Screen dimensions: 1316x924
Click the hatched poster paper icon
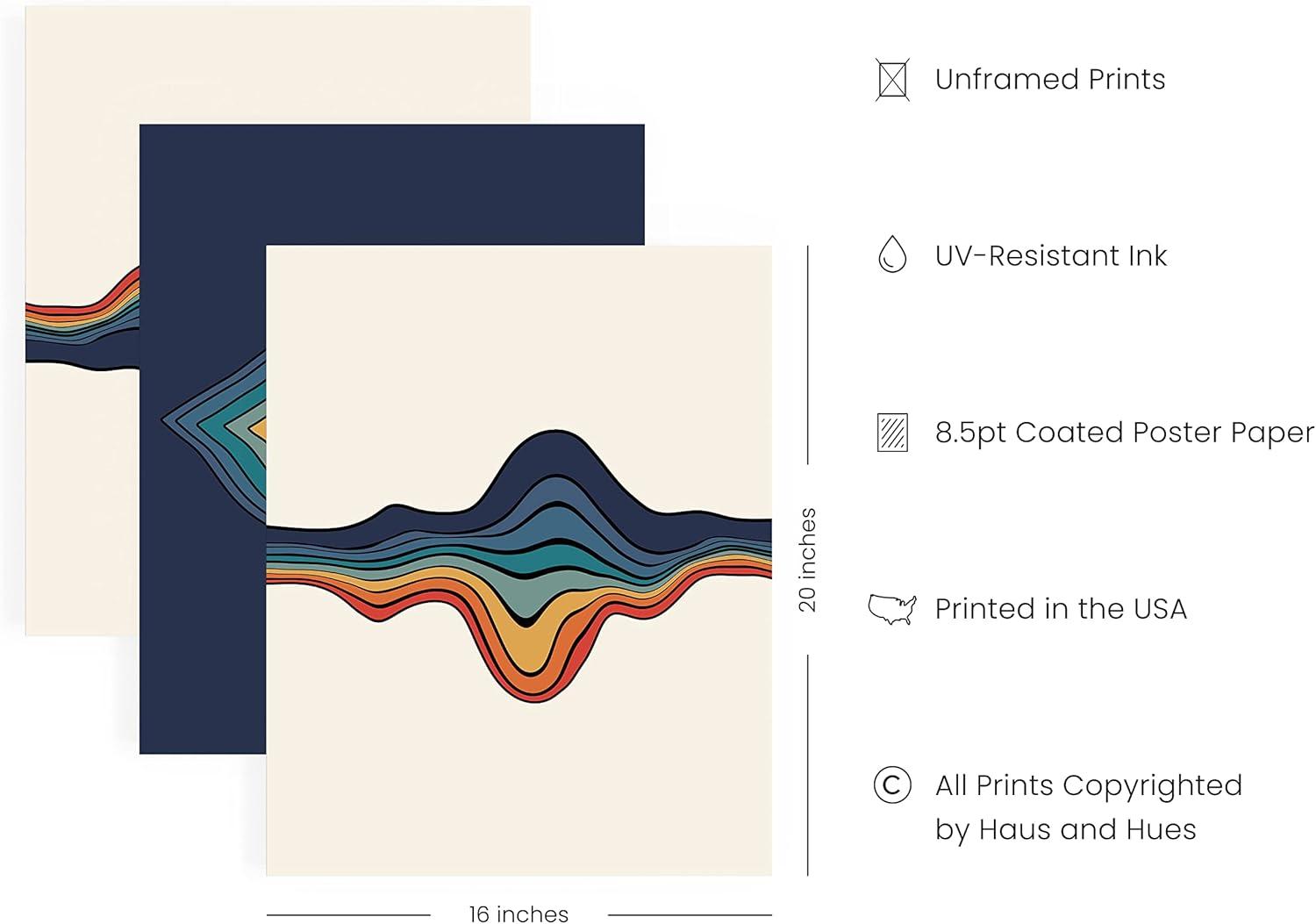click(892, 433)
